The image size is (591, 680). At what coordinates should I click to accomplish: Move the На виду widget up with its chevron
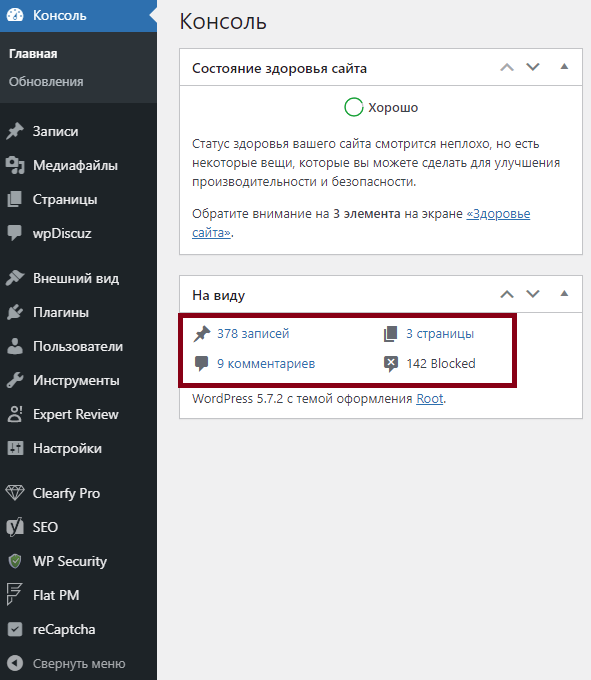click(506, 294)
